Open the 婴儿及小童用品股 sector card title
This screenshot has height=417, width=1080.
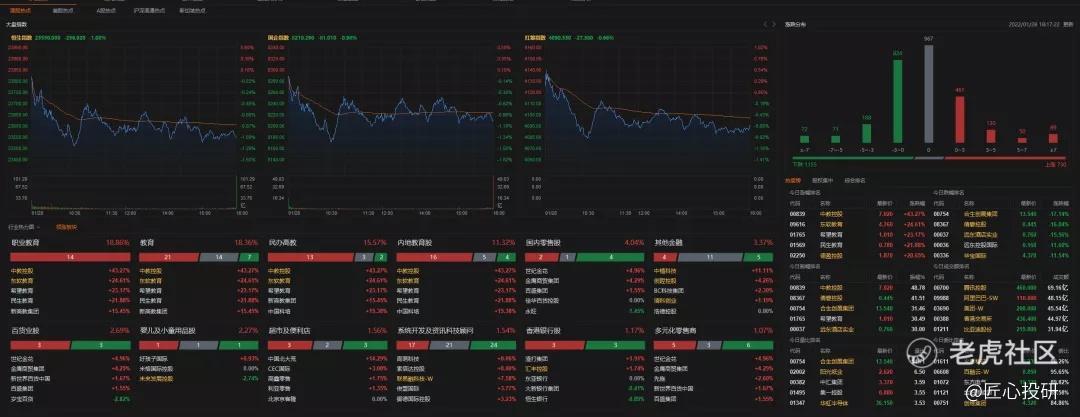(168, 331)
